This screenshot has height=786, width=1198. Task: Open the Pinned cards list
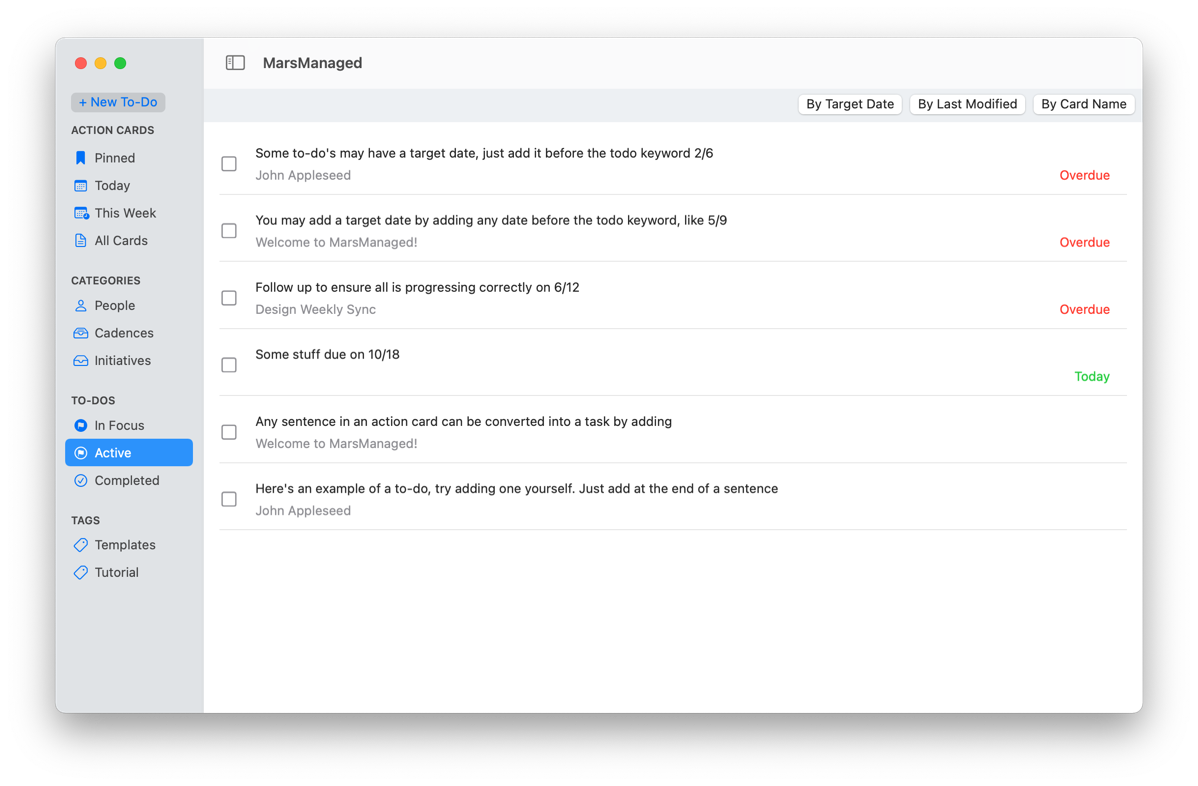click(x=129, y=158)
